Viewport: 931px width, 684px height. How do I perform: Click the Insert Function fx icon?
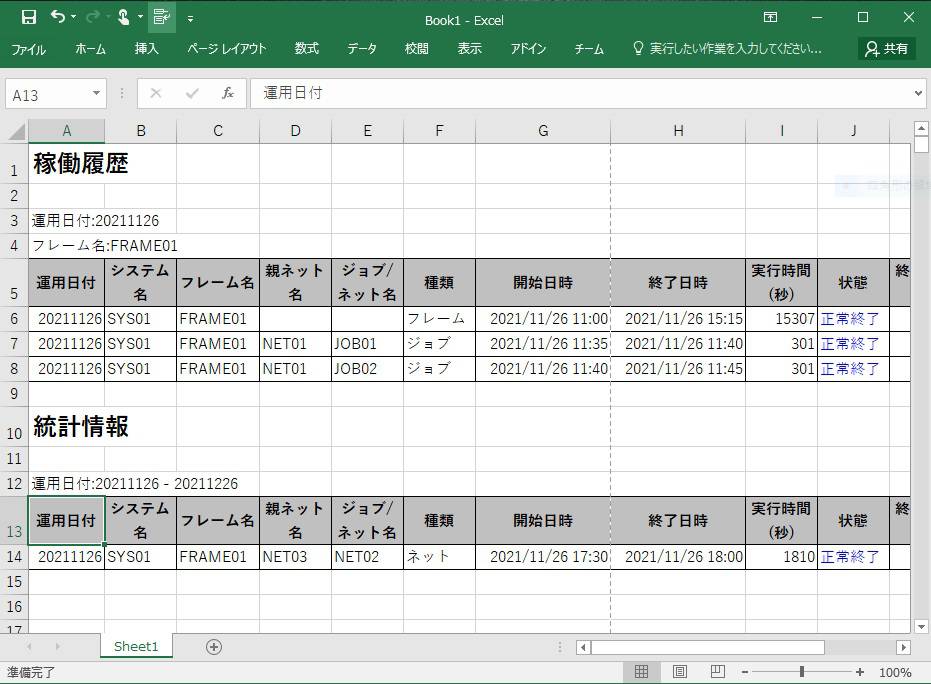228,93
